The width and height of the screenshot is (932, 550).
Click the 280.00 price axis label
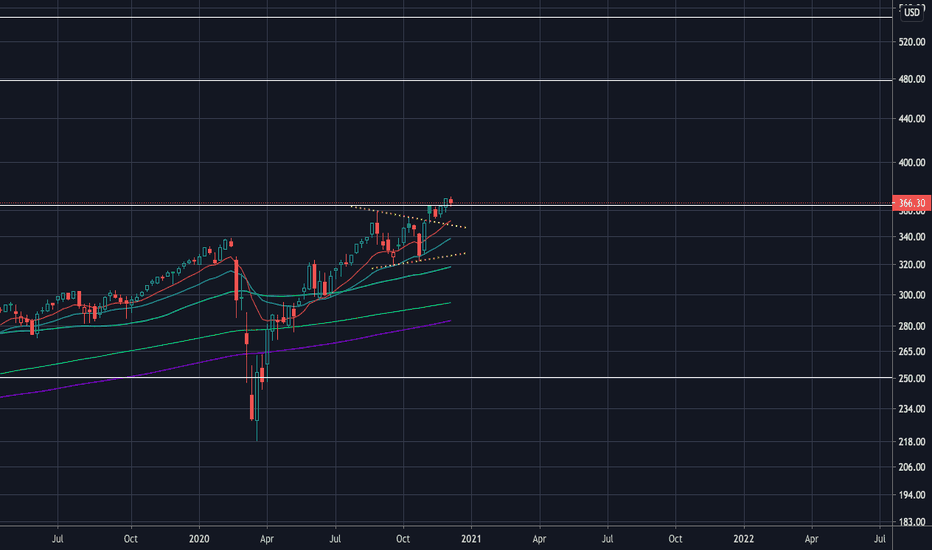pos(912,326)
